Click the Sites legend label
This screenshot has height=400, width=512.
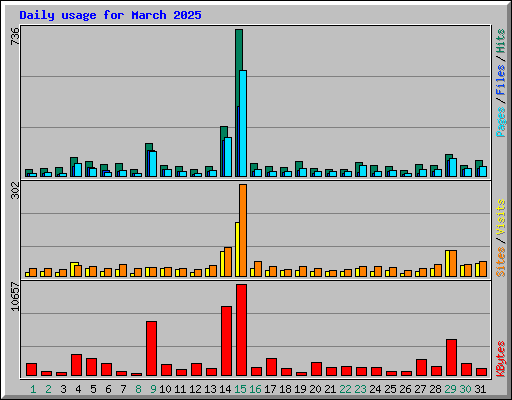(501, 262)
